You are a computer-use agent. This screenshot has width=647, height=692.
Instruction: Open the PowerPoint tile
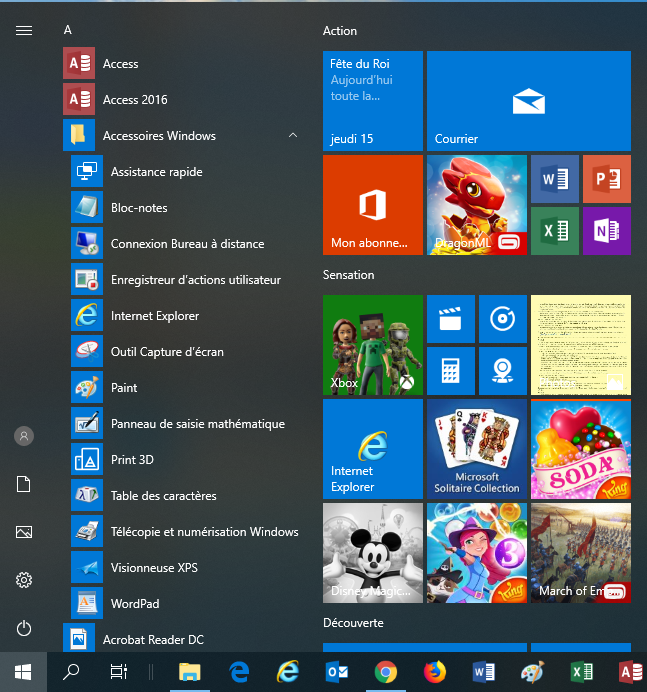click(x=607, y=179)
